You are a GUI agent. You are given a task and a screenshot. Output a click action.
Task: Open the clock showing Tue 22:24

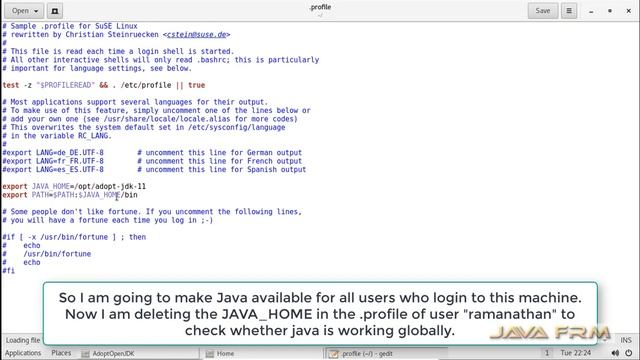click(x=576, y=353)
